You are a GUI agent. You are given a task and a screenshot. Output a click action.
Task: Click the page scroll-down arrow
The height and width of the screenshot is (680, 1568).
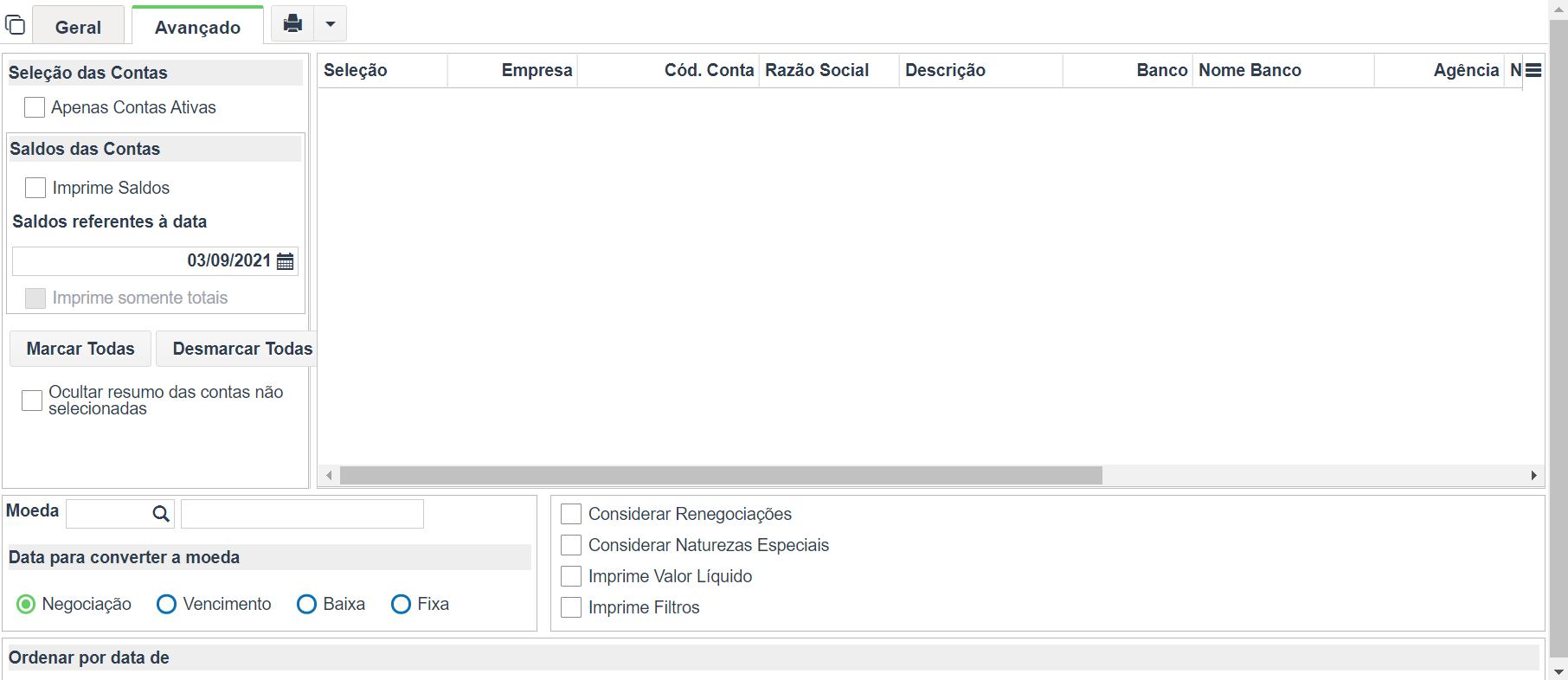(1558, 671)
